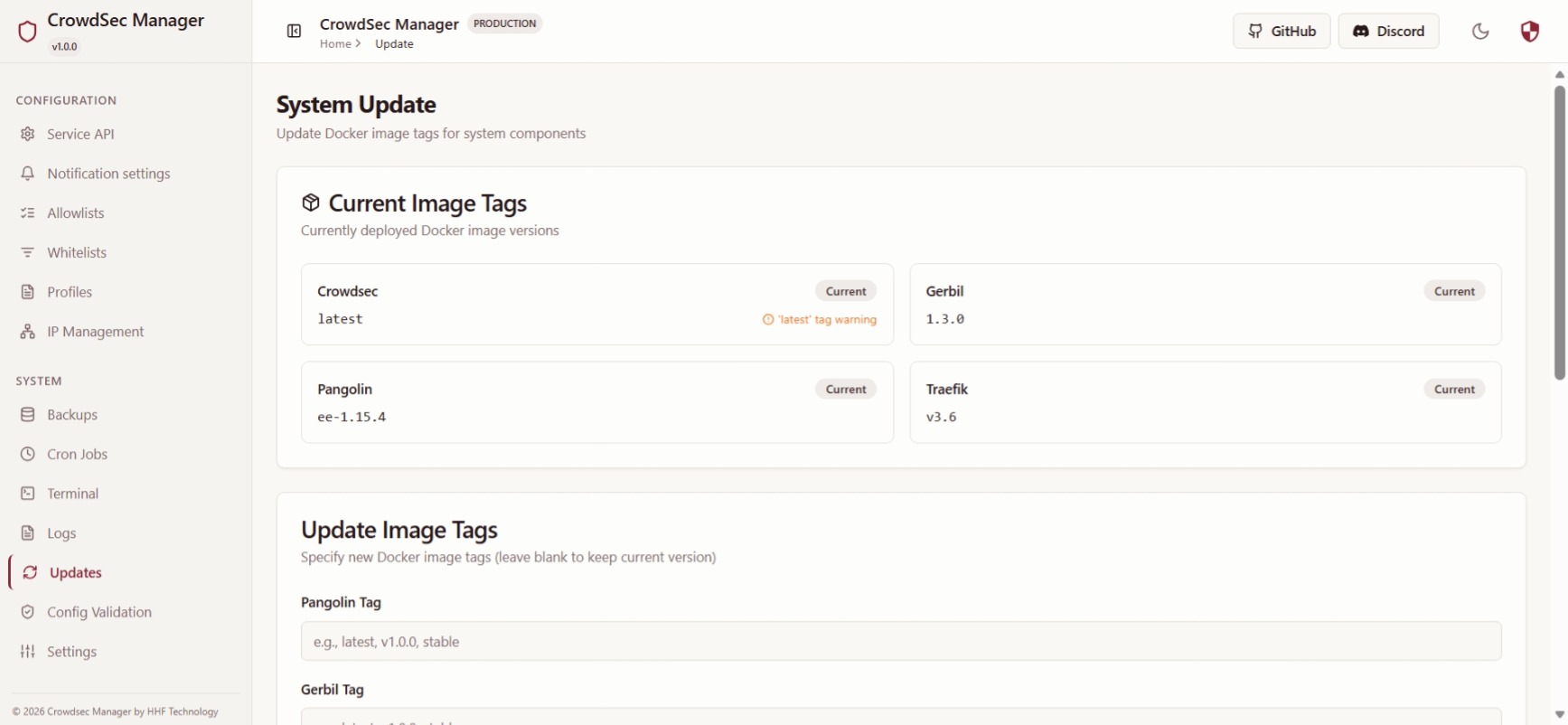Click the Home breadcrumb link
Image resolution: width=1568 pixels, height=725 pixels.
coord(335,43)
